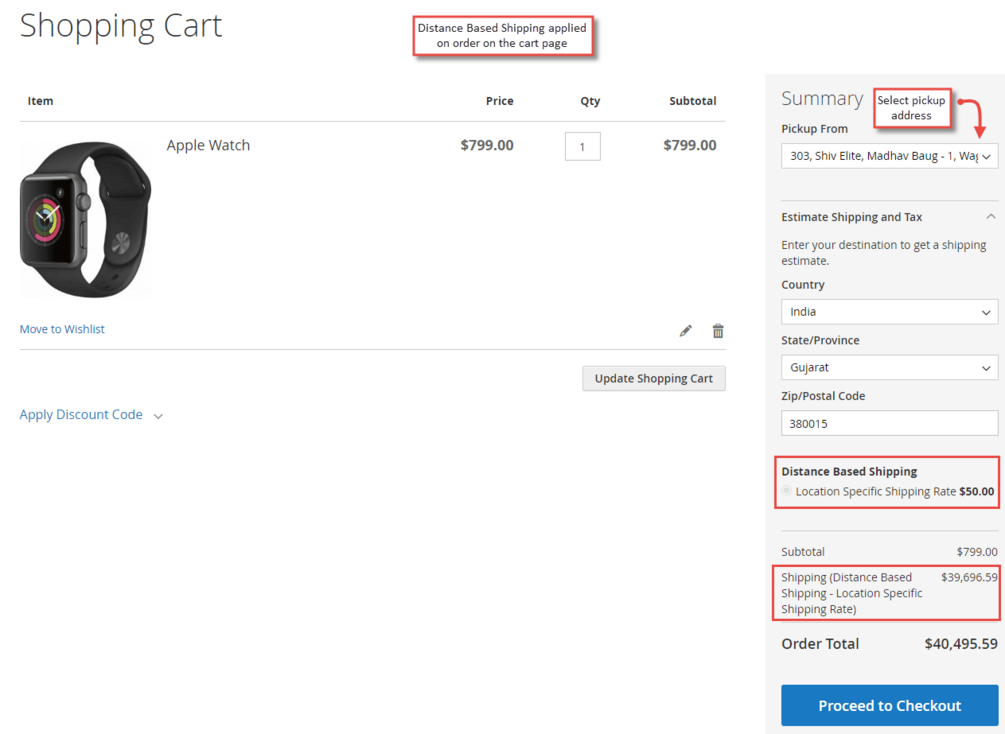Click the pencil edit item icon
The height and width of the screenshot is (734, 1005).
[685, 331]
